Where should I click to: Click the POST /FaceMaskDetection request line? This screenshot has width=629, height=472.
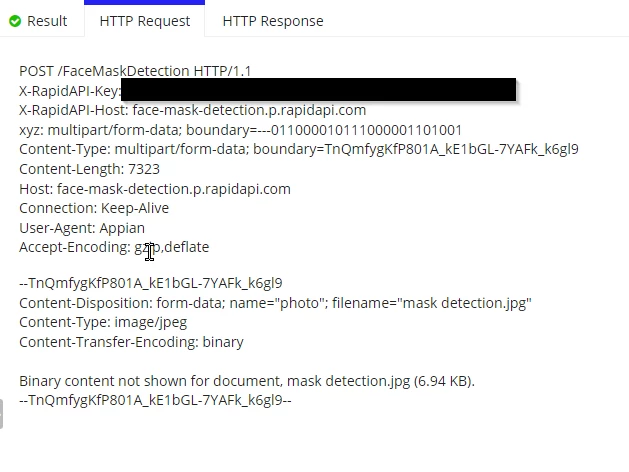[135, 71]
